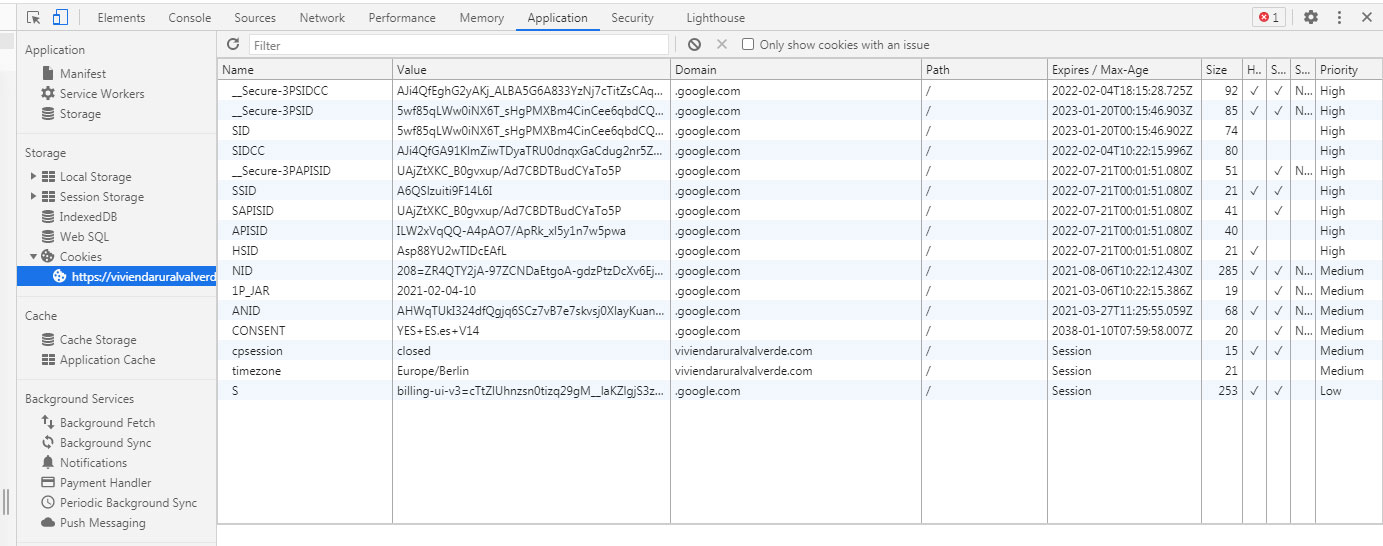
Task: Sort cookies by Domain column
Action: coord(796,69)
